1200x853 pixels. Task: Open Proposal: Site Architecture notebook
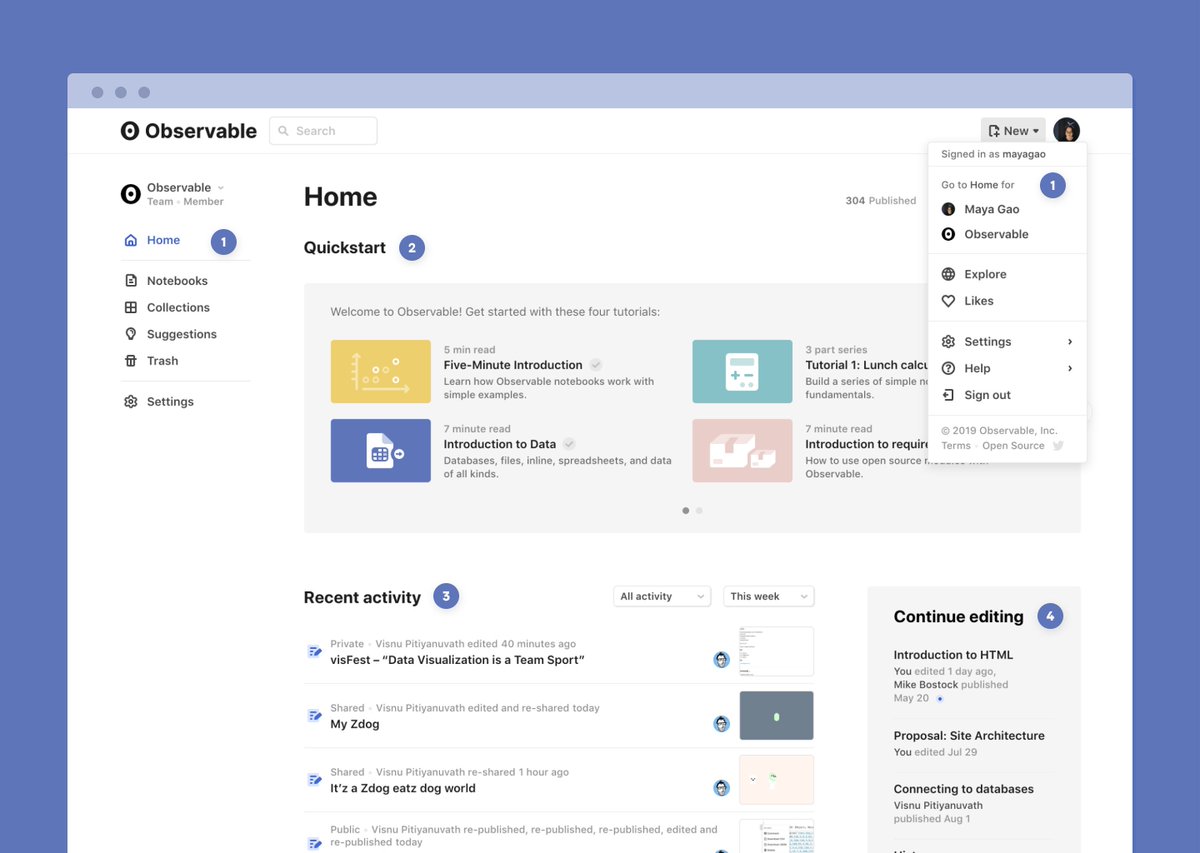point(969,736)
